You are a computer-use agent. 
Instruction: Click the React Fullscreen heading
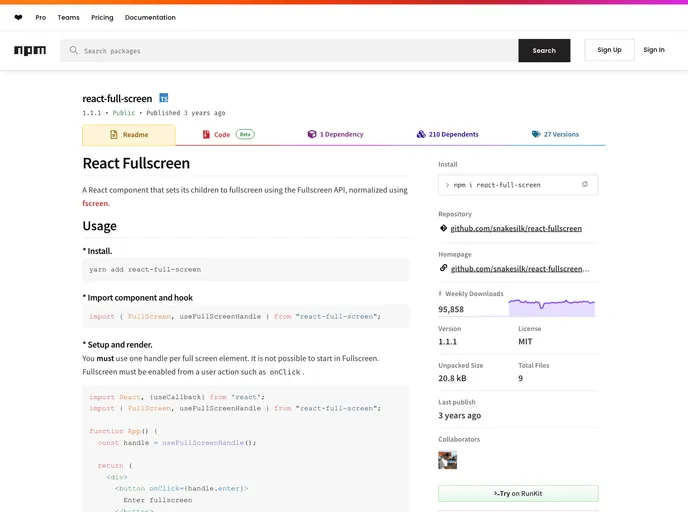[136, 163]
